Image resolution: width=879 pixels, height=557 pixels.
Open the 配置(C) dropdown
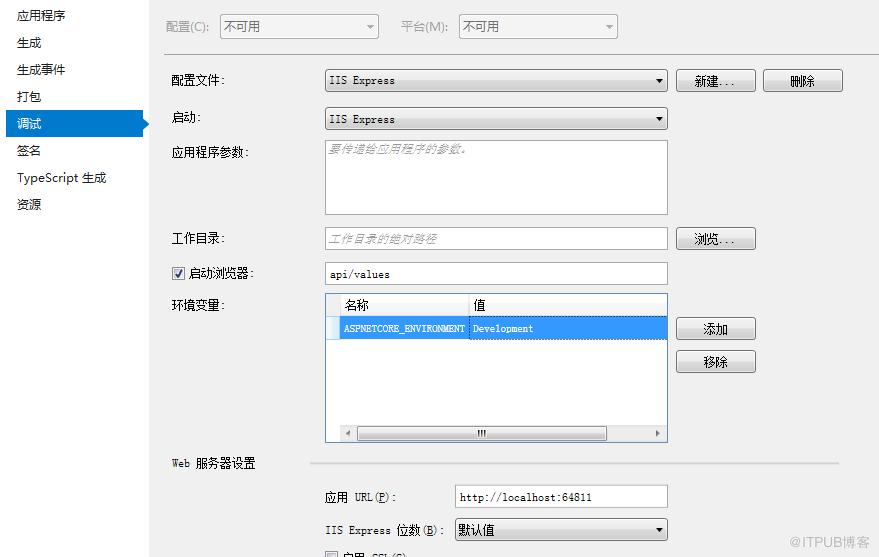click(x=299, y=27)
